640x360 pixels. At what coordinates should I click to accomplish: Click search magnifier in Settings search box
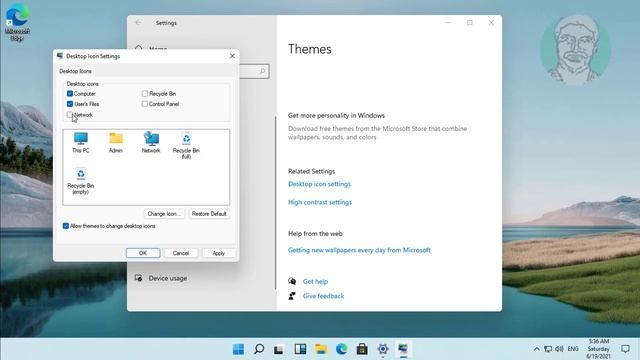point(263,71)
